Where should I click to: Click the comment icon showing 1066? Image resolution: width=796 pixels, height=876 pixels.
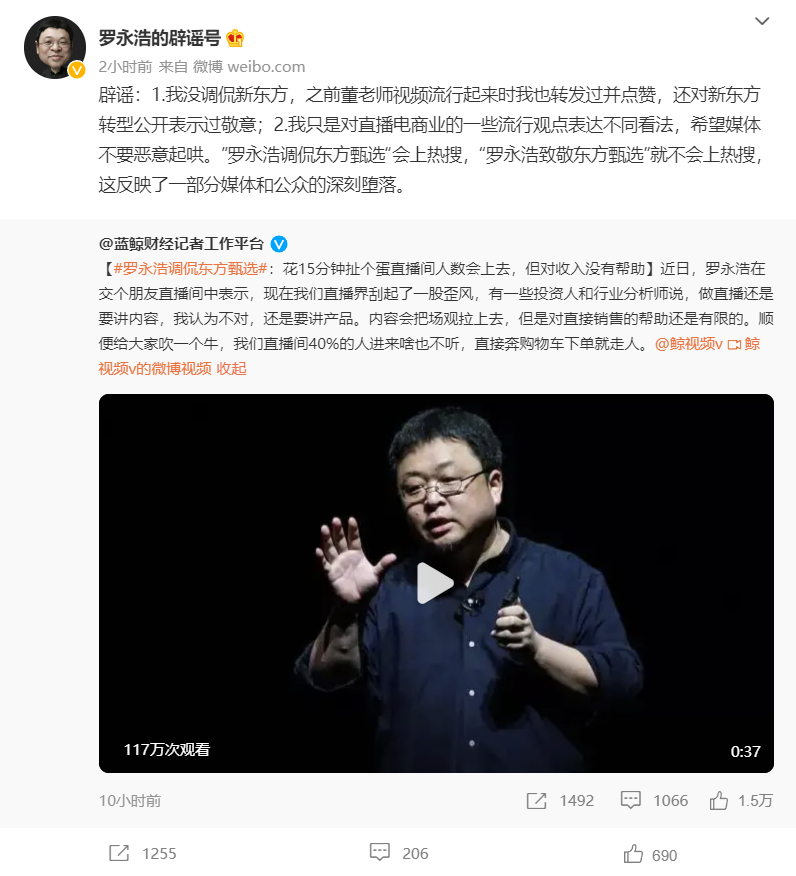pyautogui.click(x=631, y=800)
